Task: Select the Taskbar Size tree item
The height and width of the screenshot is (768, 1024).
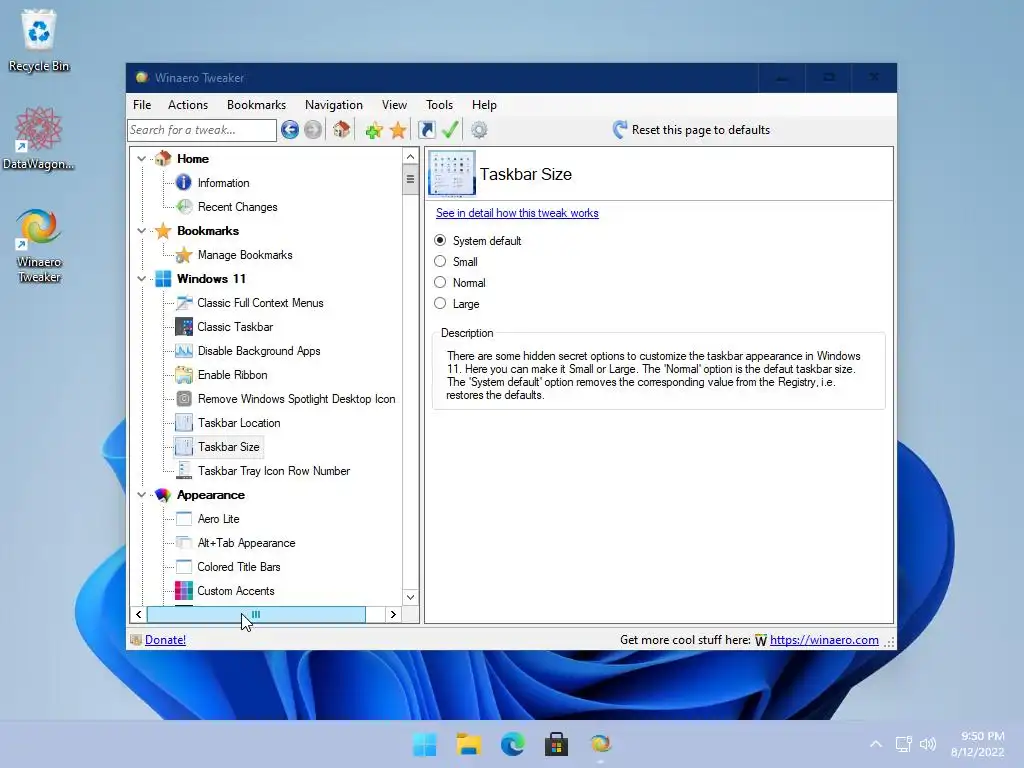Action: tap(229, 447)
